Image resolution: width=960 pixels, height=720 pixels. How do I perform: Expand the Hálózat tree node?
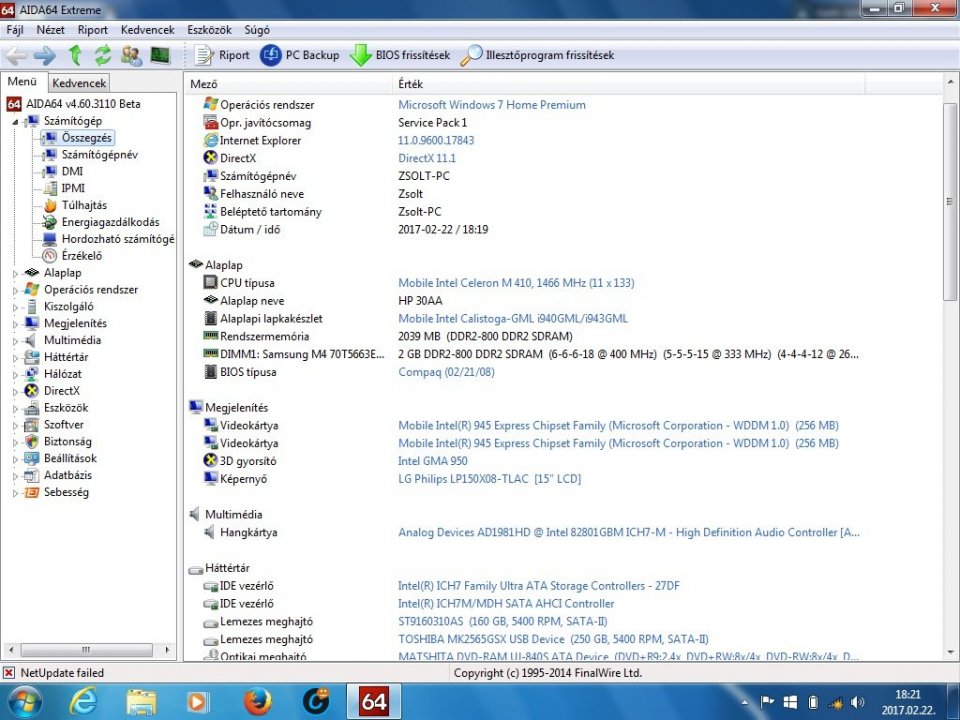pyautogui.click(x=15, y=375)
